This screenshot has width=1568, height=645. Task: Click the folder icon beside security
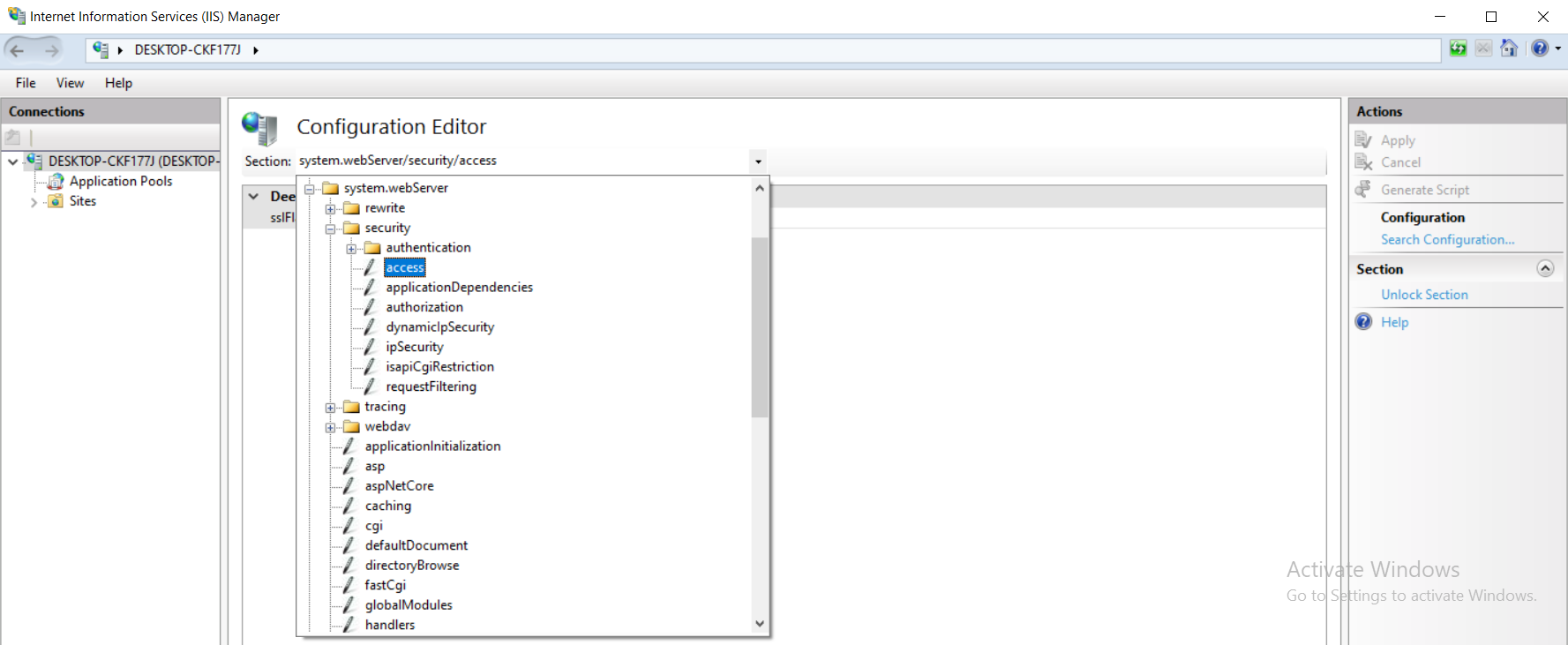tap(352, 228)
